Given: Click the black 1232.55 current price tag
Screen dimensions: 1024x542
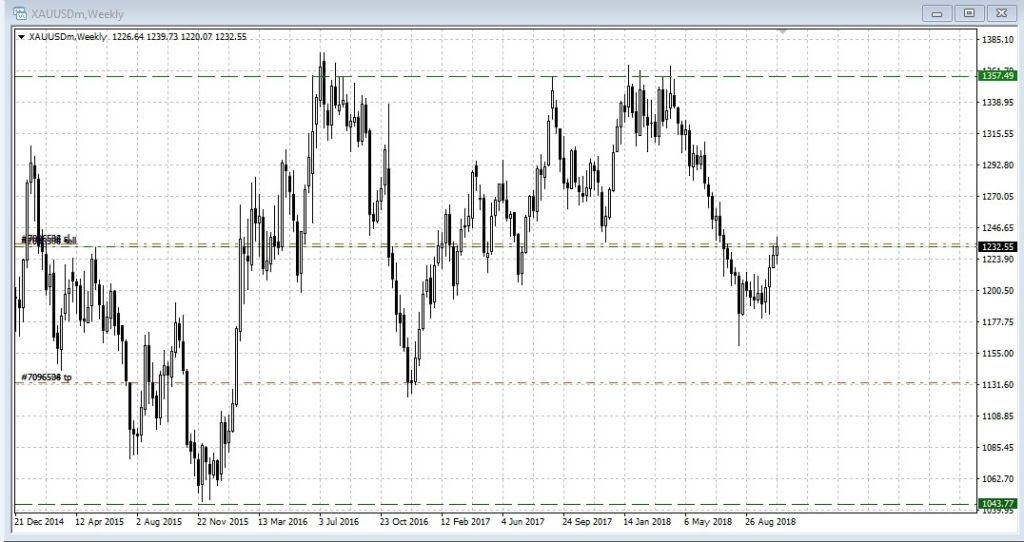Looking at the screenshot, I should pyautogui.click(x=997, y=246).
